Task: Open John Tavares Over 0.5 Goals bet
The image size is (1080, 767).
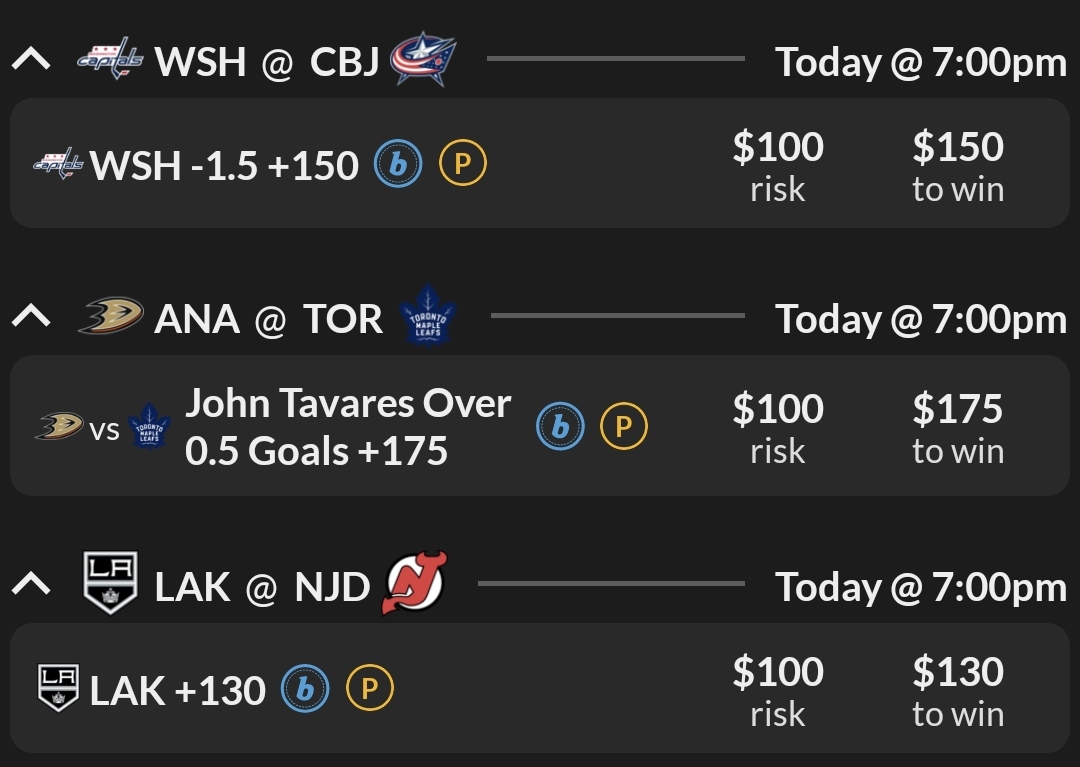Action: coord(347,427)
